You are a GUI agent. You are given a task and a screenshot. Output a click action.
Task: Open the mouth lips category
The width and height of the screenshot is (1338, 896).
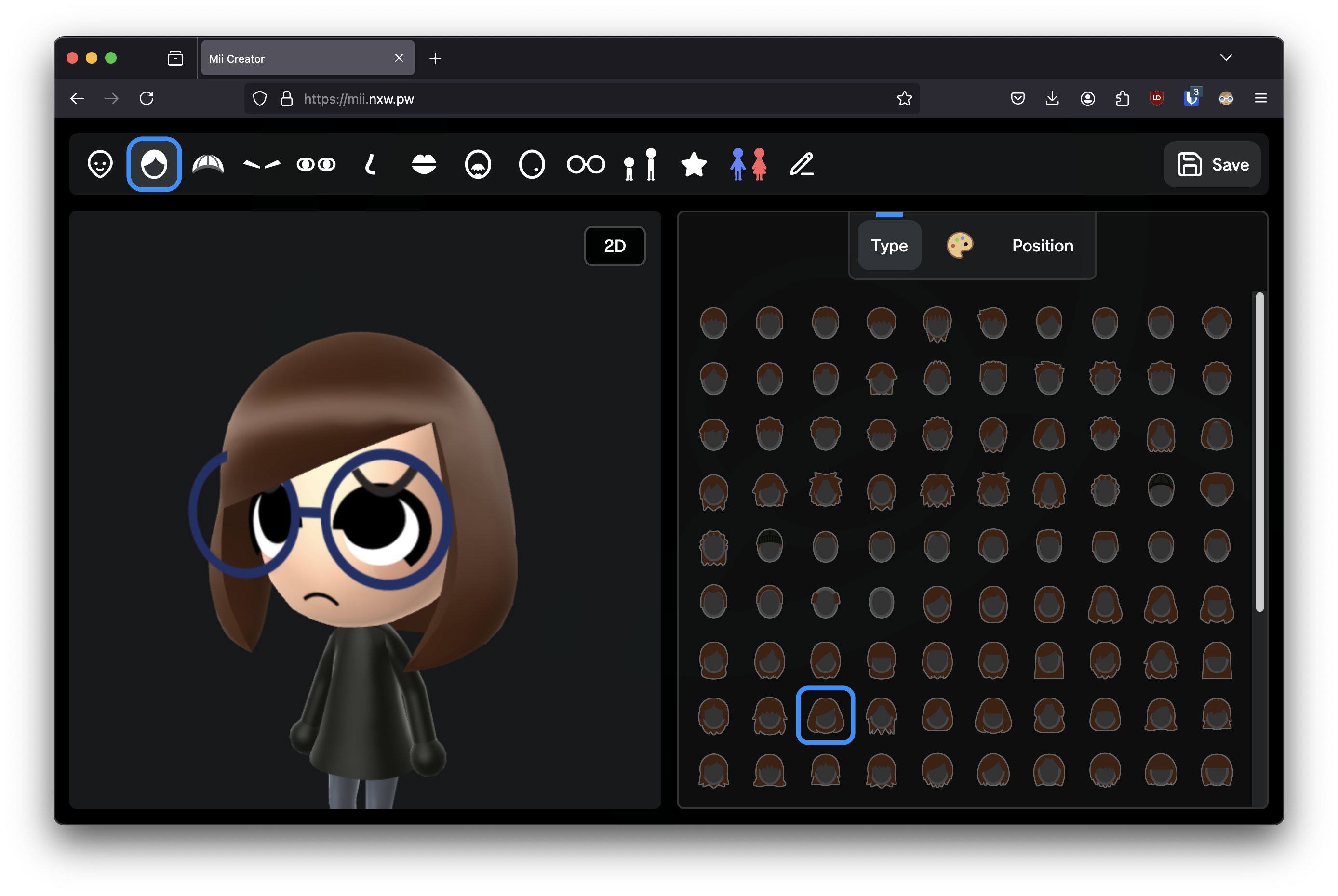[x=424, y=165]
